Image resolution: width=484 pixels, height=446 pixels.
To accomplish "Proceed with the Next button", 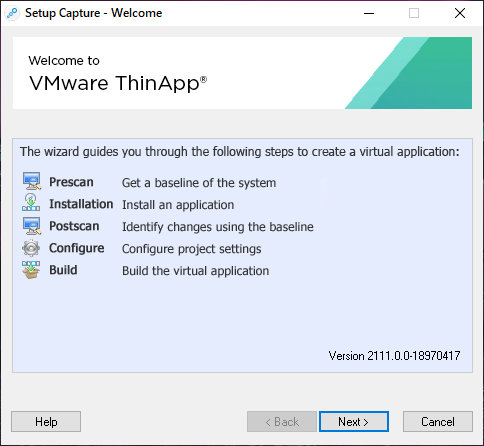I will 354,422.
